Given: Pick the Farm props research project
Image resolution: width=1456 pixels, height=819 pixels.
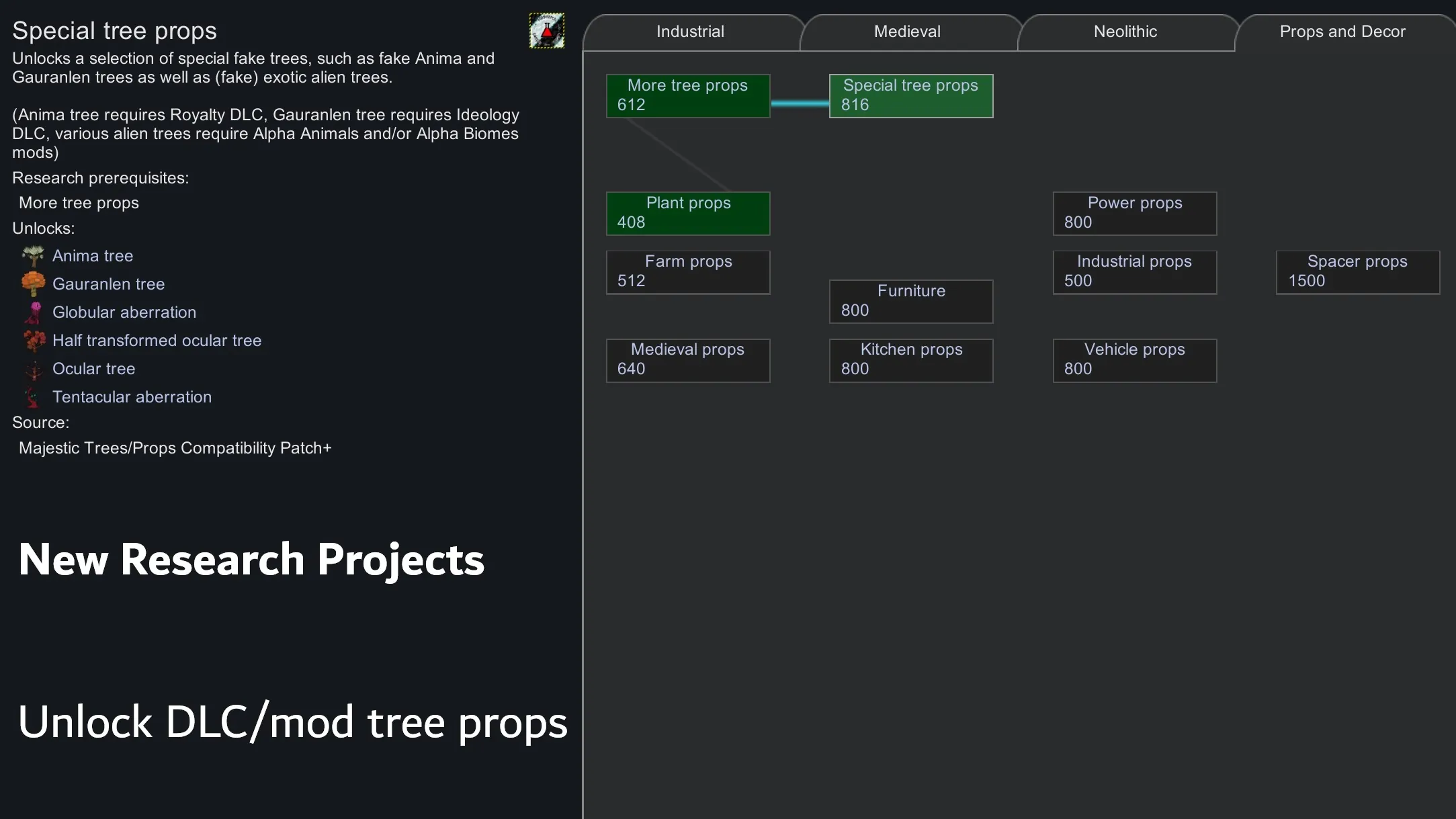Looking at the screenshot, I should [687, 271].
